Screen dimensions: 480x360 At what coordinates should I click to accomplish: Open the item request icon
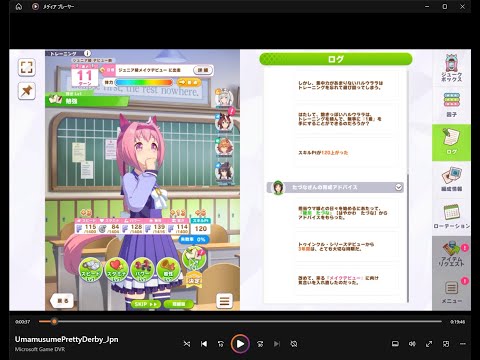[451, 254]
